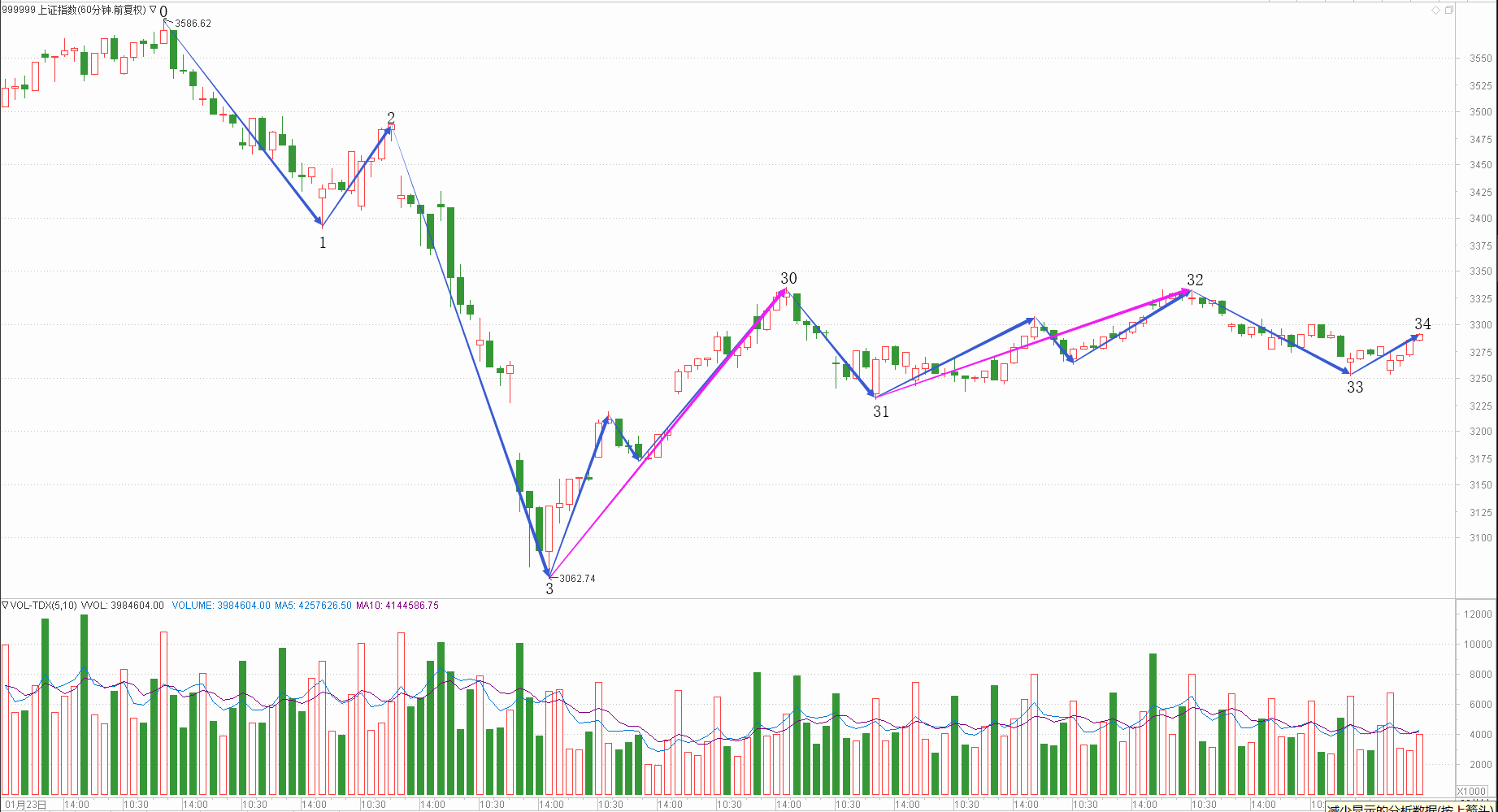Select wave point label 3 at chart bottom

(549, 589)
